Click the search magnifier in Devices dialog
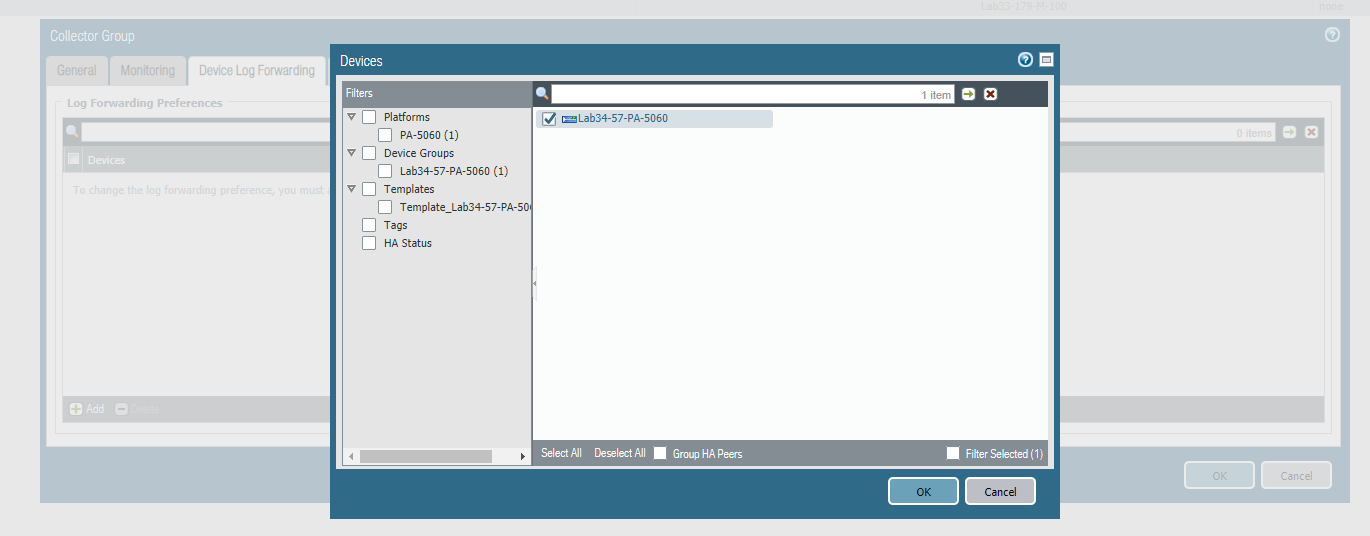Screen dimensions: 1370x536 point(542,94)
